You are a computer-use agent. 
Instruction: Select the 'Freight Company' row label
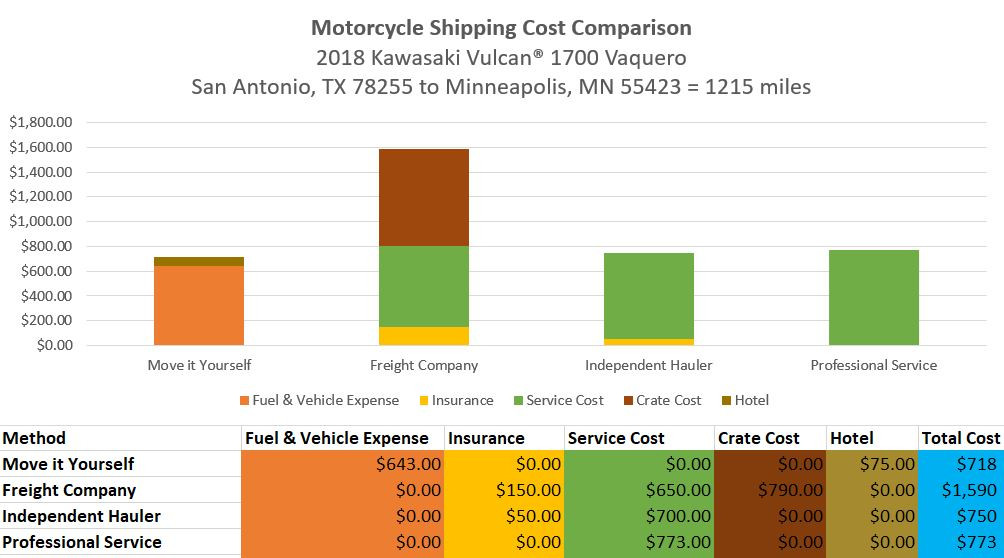click(120, 489)
